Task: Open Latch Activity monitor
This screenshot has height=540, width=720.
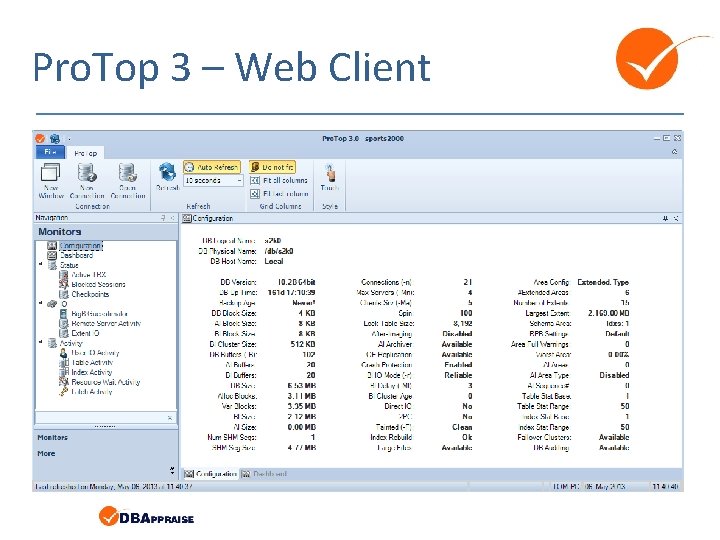Action: [91, 392]
